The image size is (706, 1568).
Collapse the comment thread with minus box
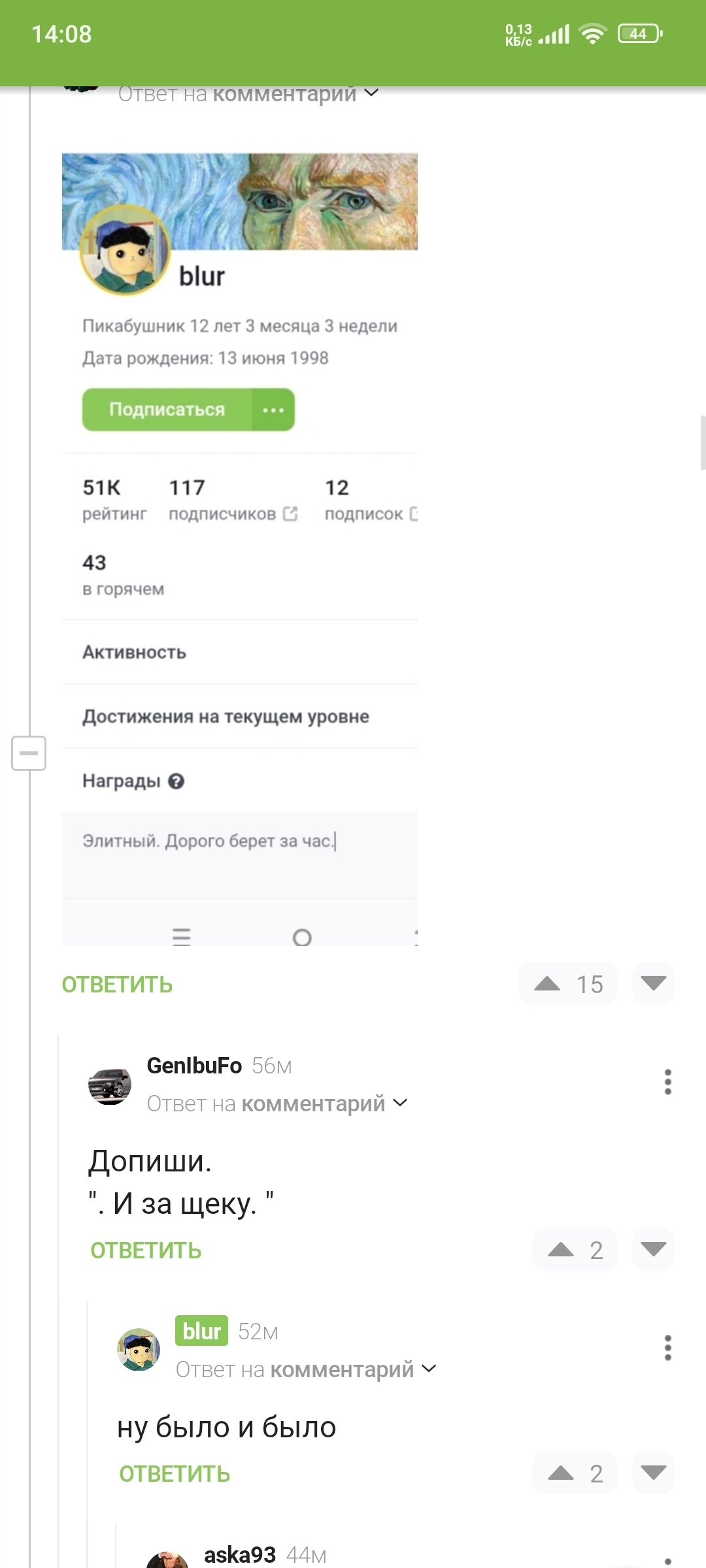29,753
